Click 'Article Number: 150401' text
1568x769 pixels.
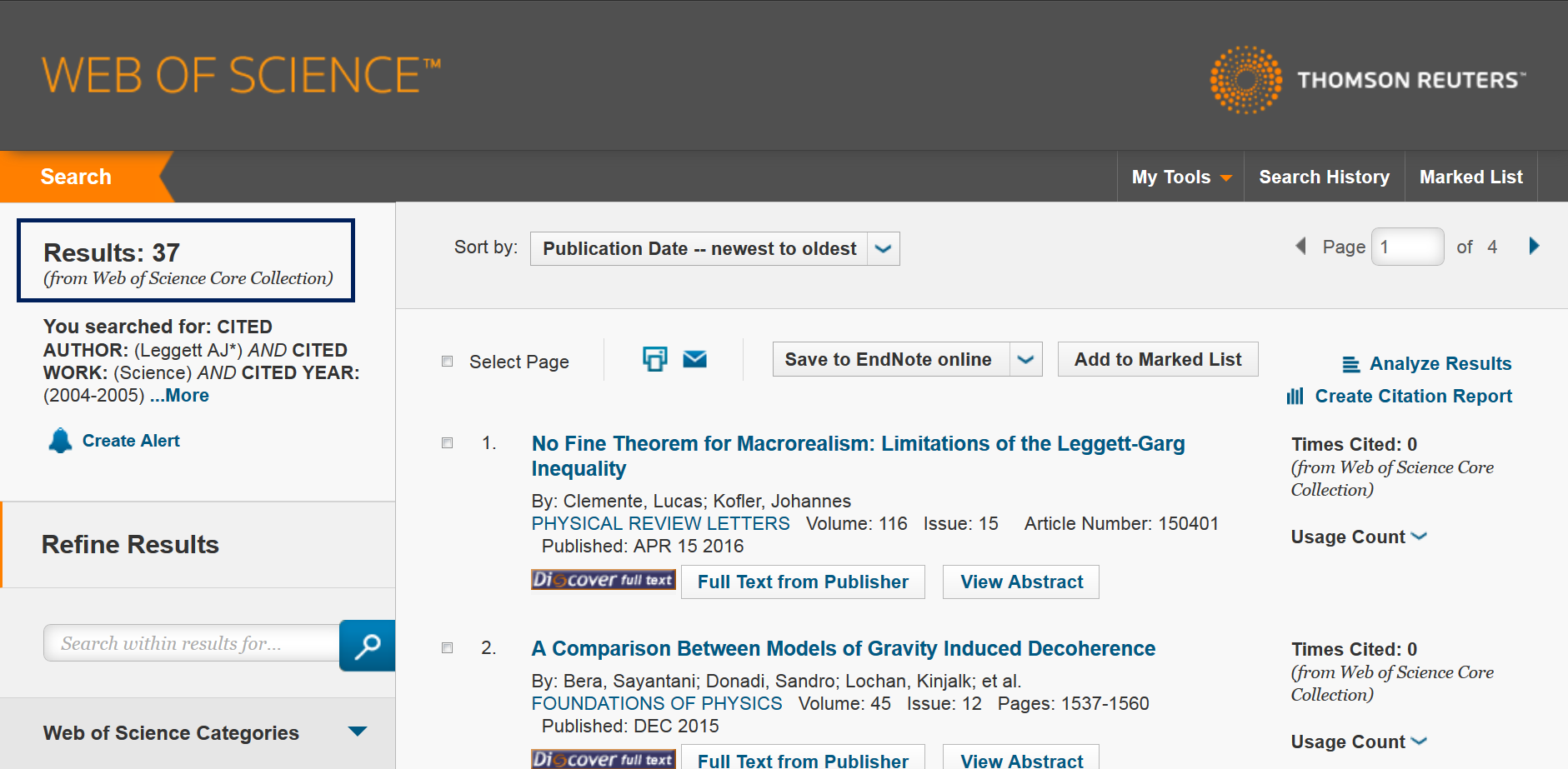1121,523
